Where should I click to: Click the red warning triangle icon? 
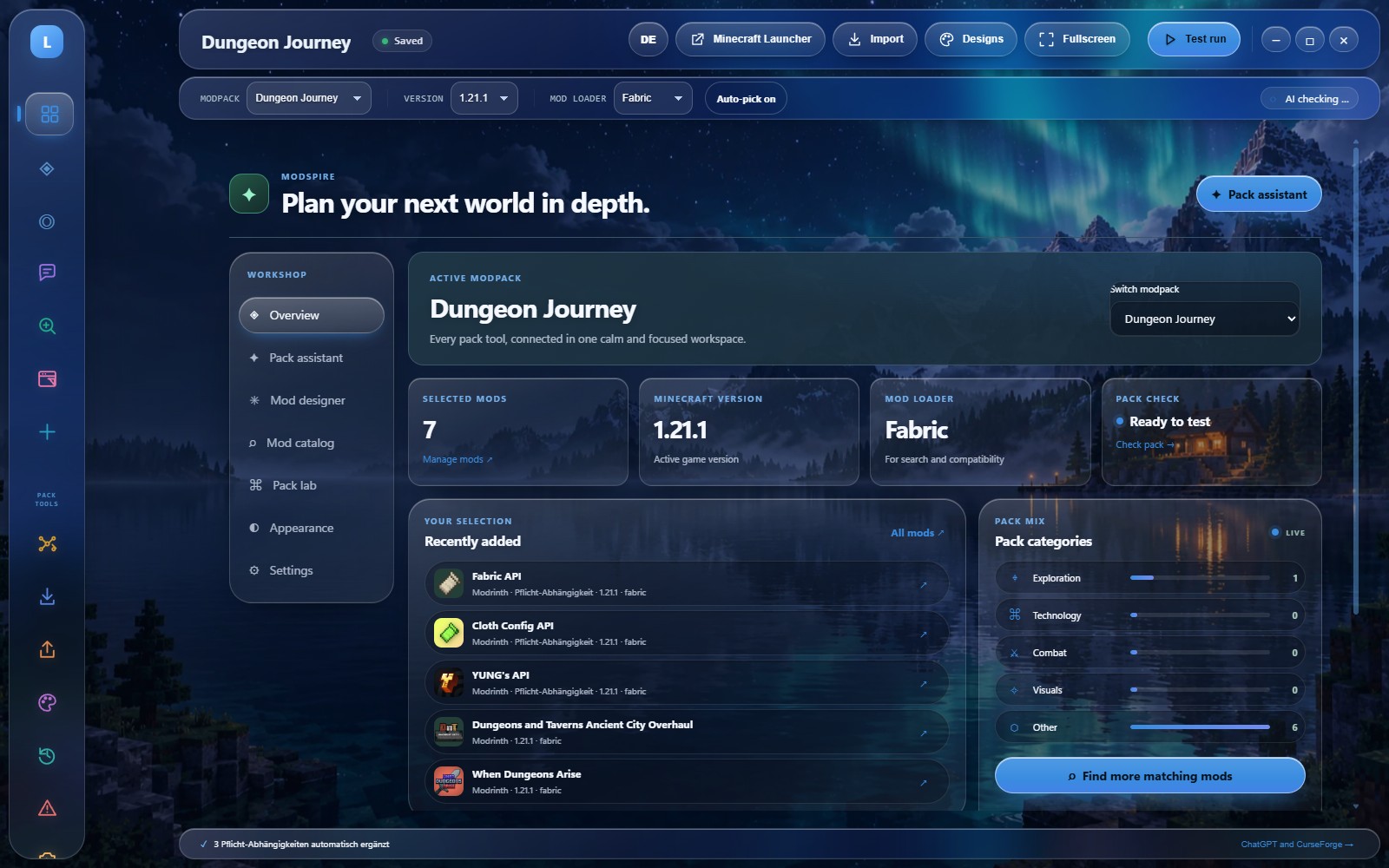48,809
